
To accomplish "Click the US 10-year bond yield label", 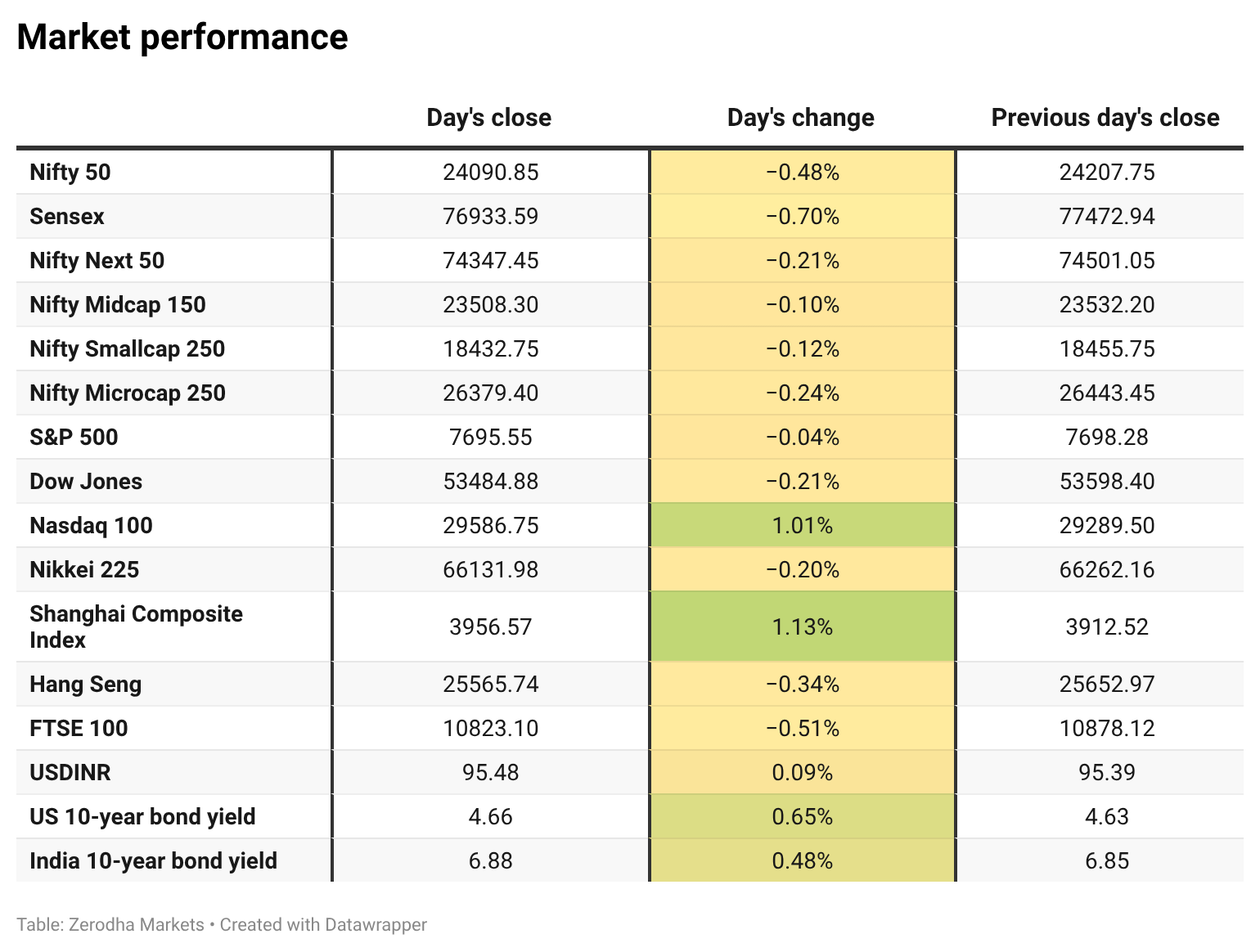I will (143, 817).
